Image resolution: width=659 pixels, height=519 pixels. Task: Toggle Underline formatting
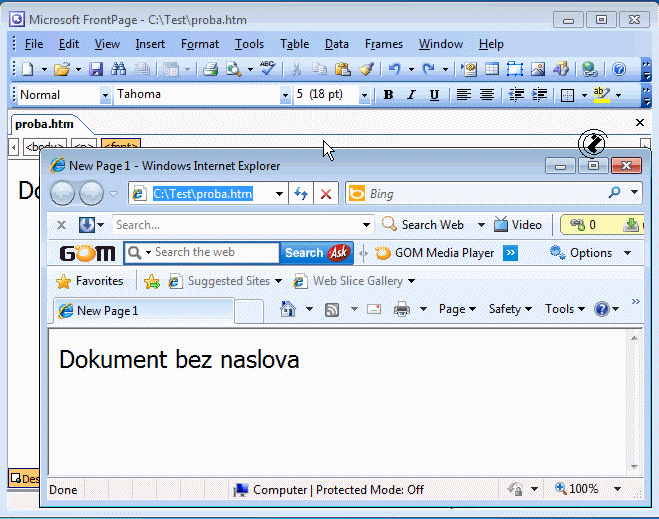pos(434,95)
